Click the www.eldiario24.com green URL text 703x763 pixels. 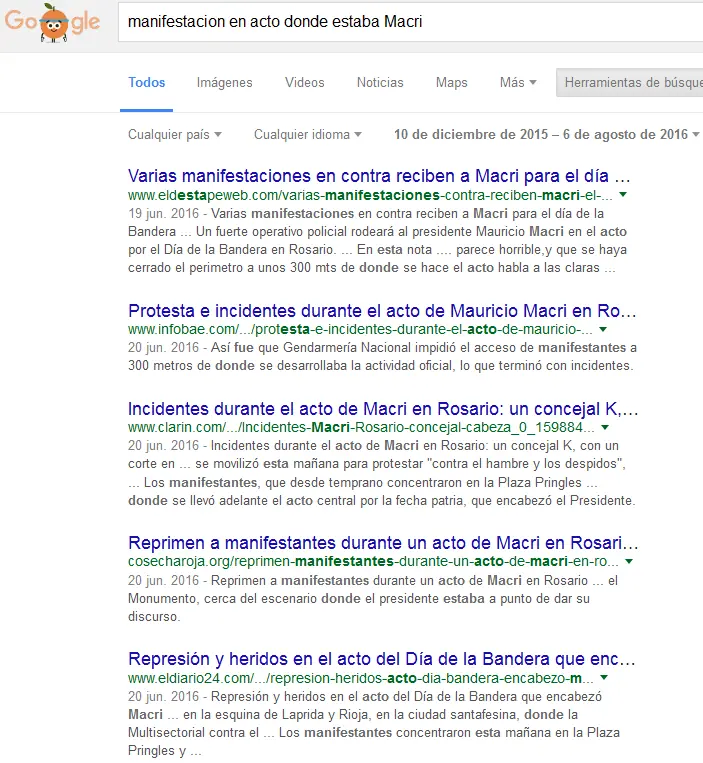click(x=361, y=678)
